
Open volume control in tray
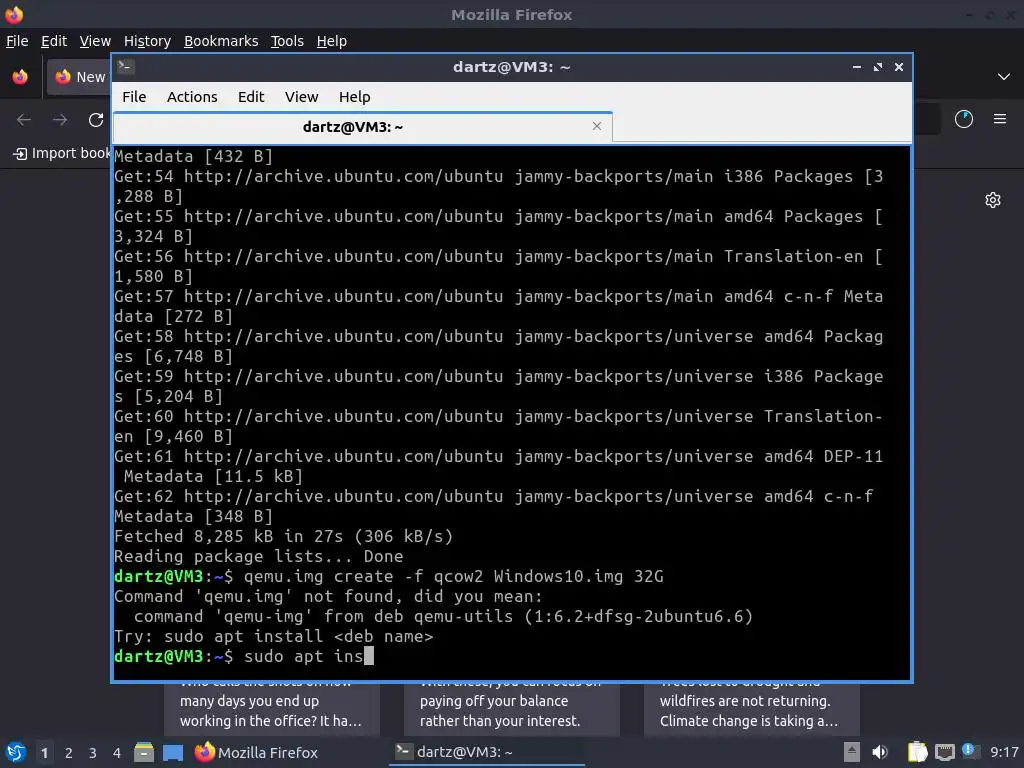[880, 752]
